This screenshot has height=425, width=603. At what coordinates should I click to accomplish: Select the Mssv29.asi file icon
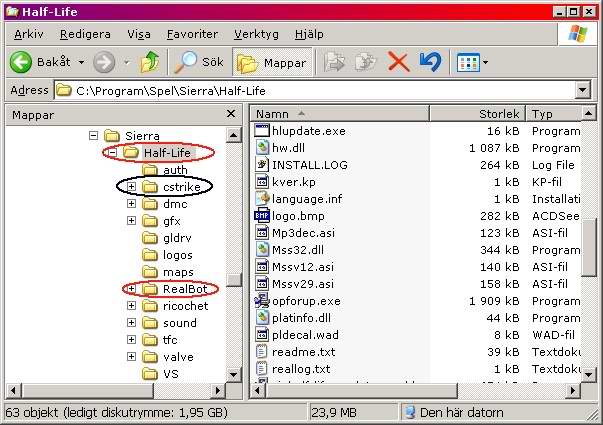click(262, 283)
